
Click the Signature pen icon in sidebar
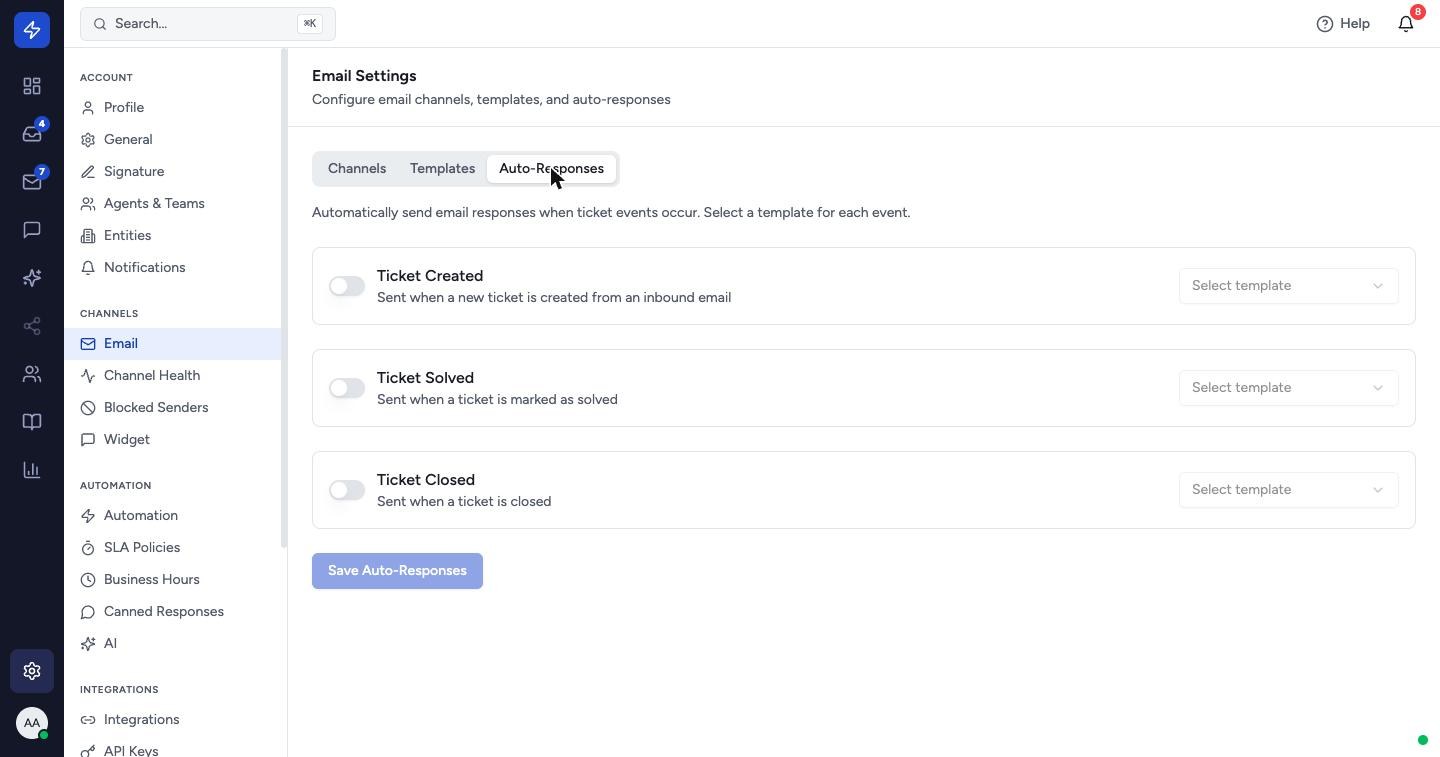click(x=88, y=171)
